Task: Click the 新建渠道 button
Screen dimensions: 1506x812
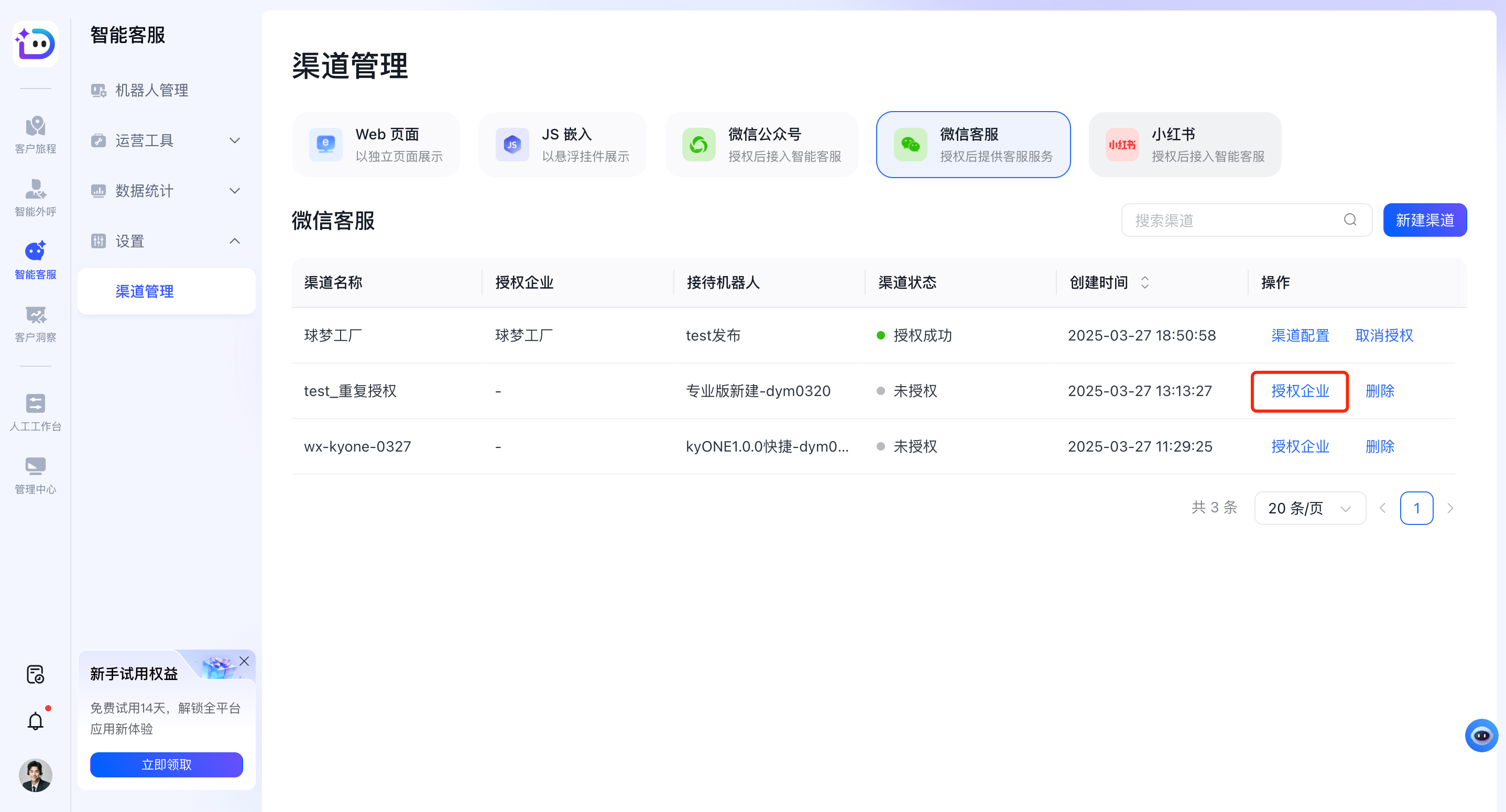Action: [x=1425, y=220]
